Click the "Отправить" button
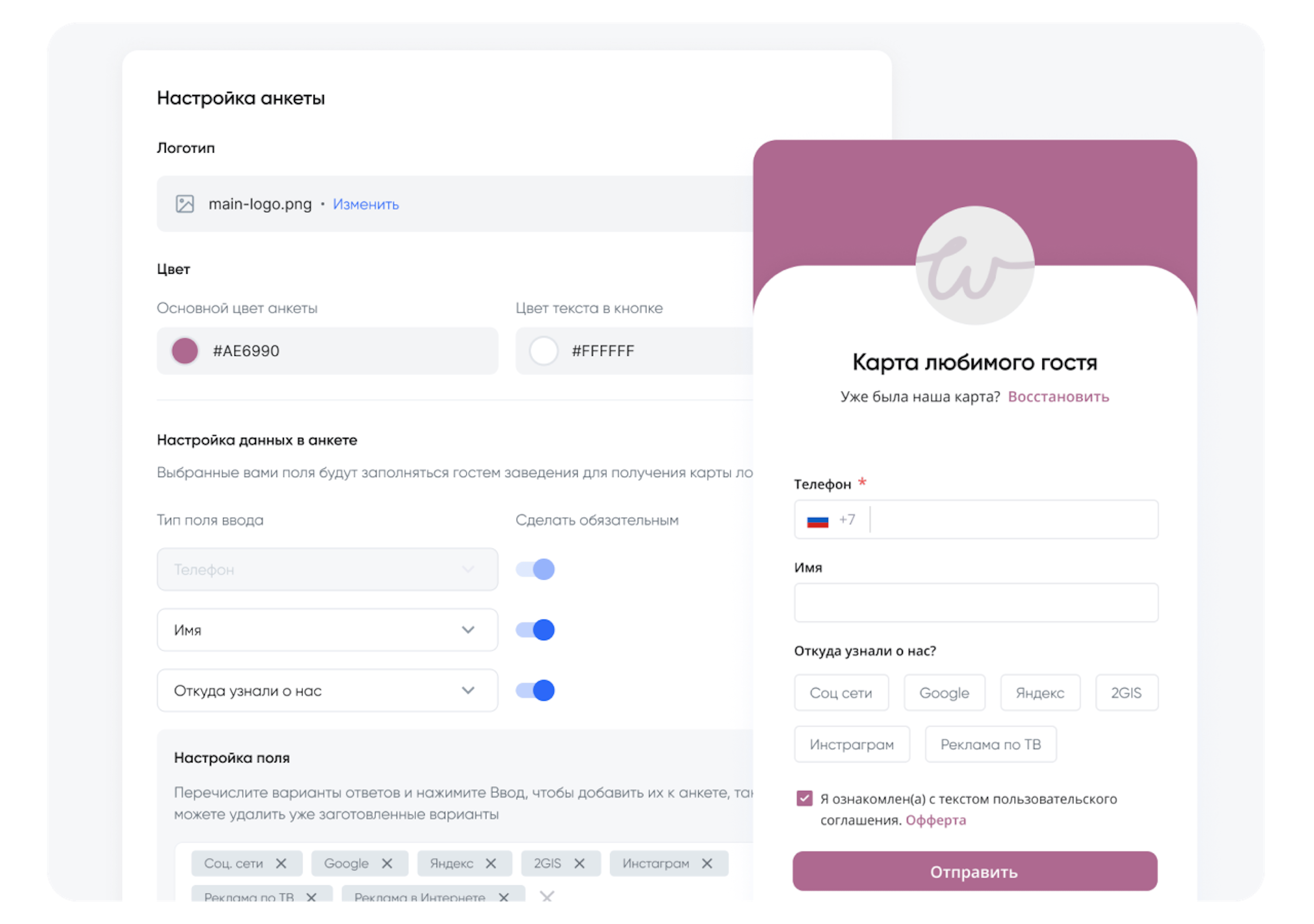This screenshot has width=1314, height=924. pyautogui.click(x=975, y=872)
